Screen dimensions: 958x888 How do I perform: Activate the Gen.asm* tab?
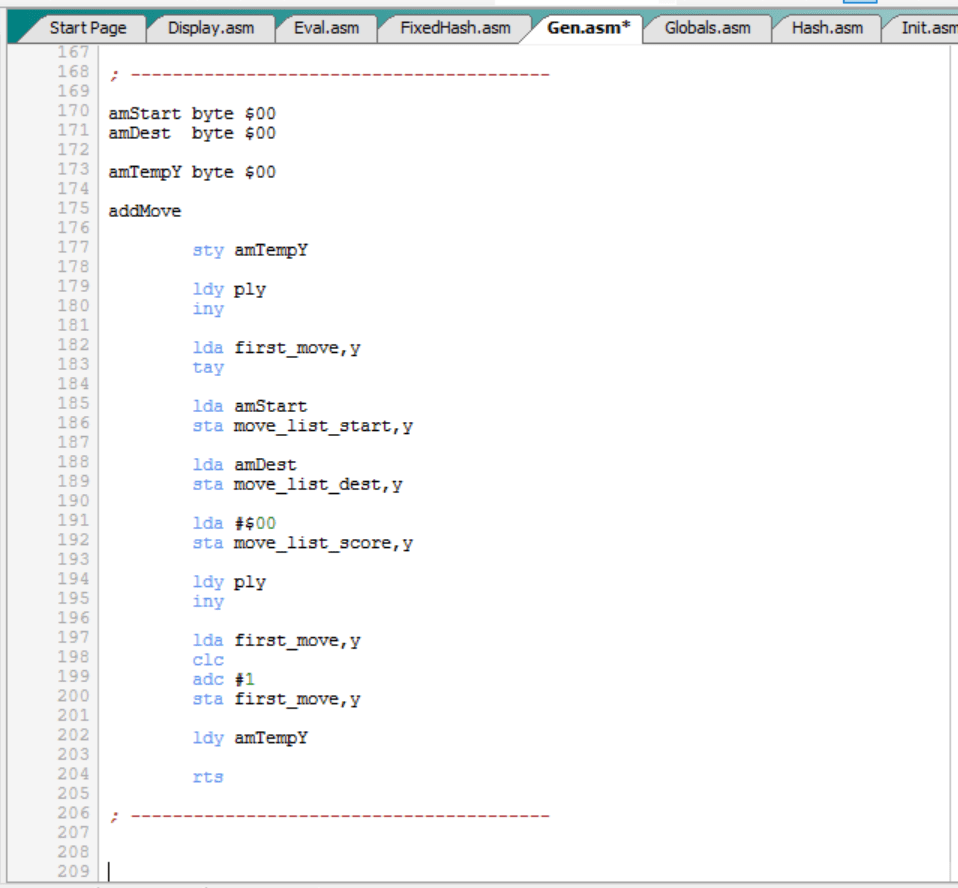coord(588,28)
